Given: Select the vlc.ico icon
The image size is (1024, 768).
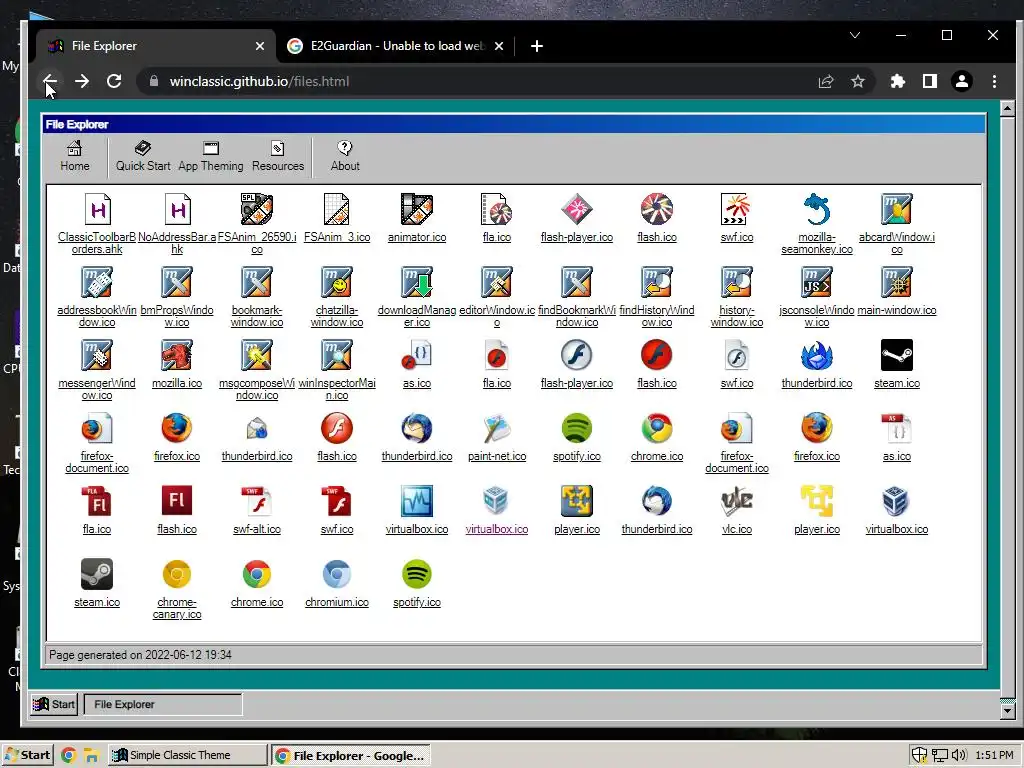Looking at the screenshot, I should pos(737,502).
